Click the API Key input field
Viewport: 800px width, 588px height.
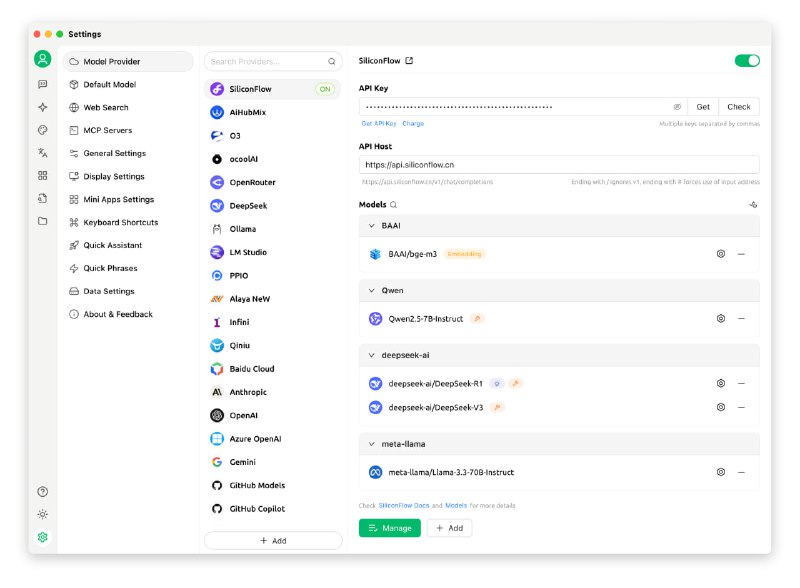(523, 107)
